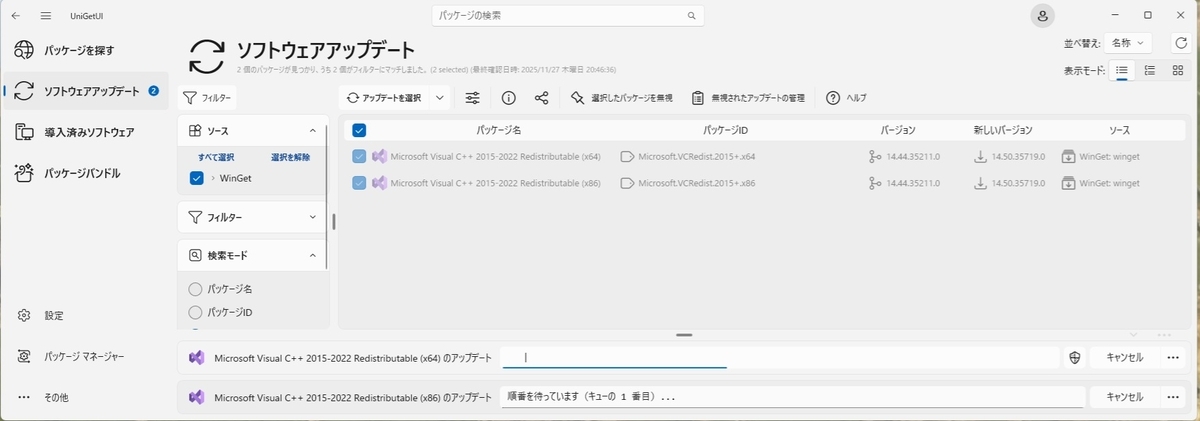
Task: Expand the フィルター section in sidebar
Action: 313,216
